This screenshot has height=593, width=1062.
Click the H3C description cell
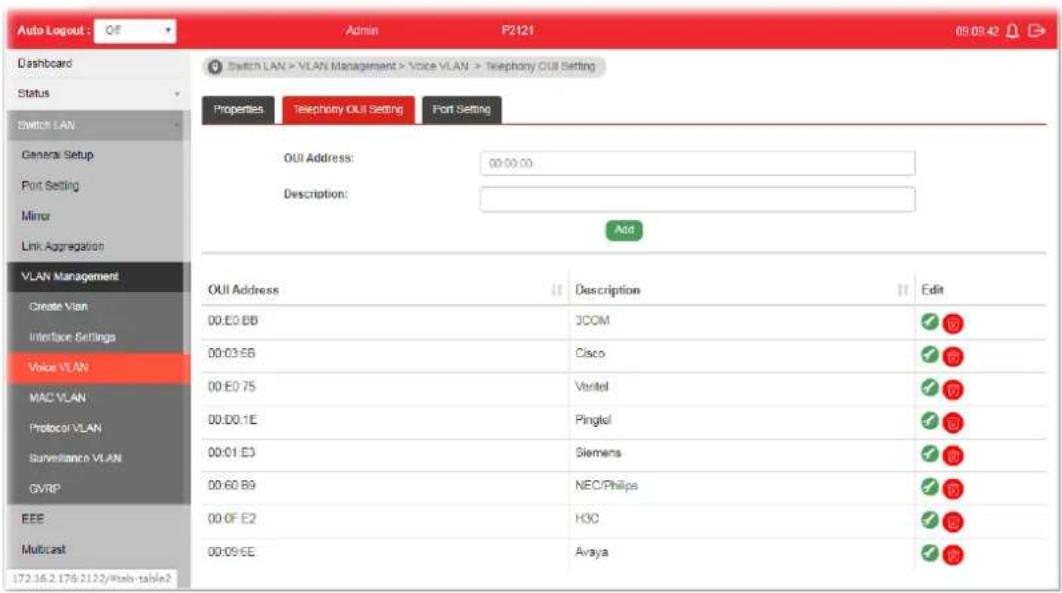pos(587,519)
